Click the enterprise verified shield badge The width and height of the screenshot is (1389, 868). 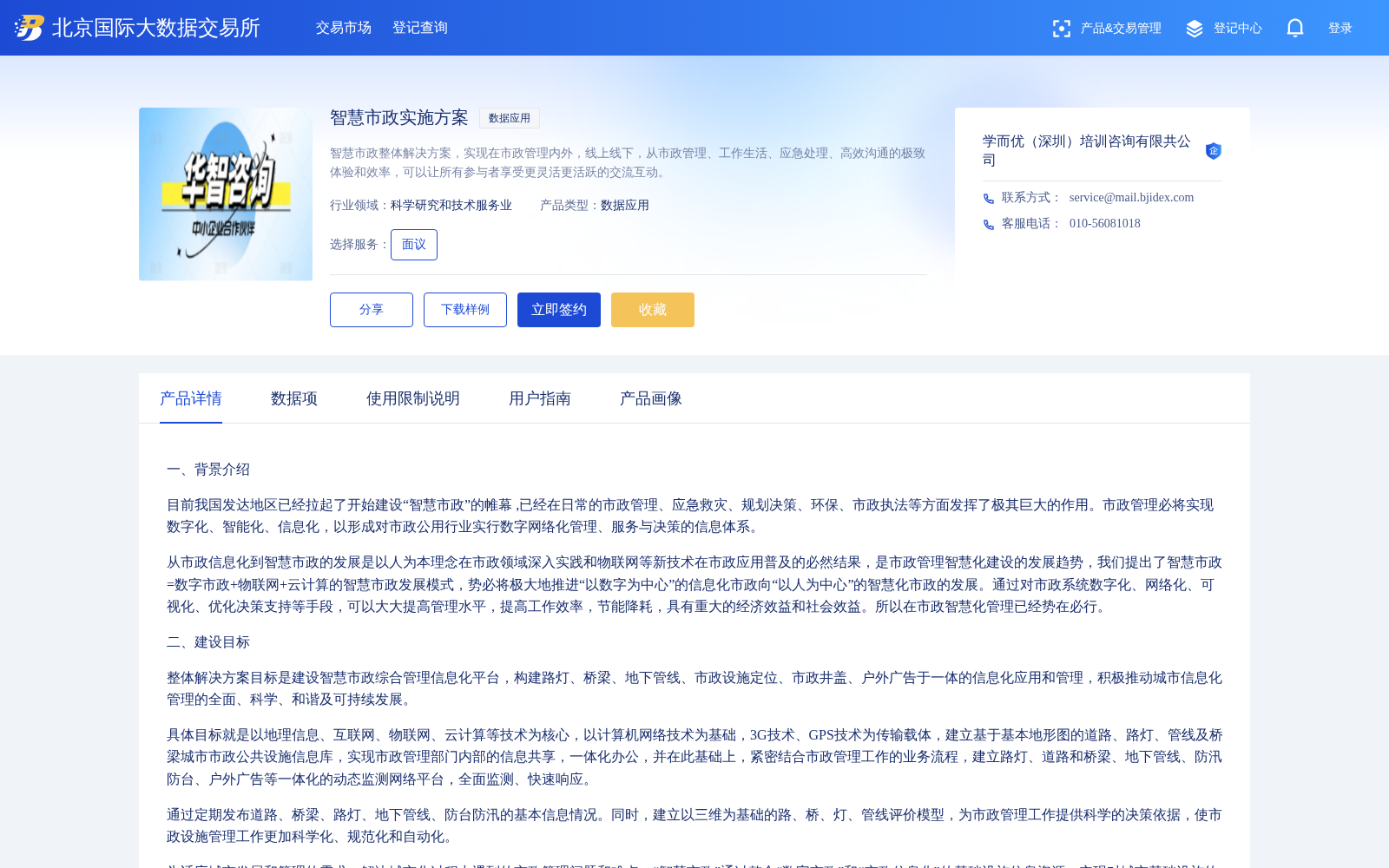1214,151
